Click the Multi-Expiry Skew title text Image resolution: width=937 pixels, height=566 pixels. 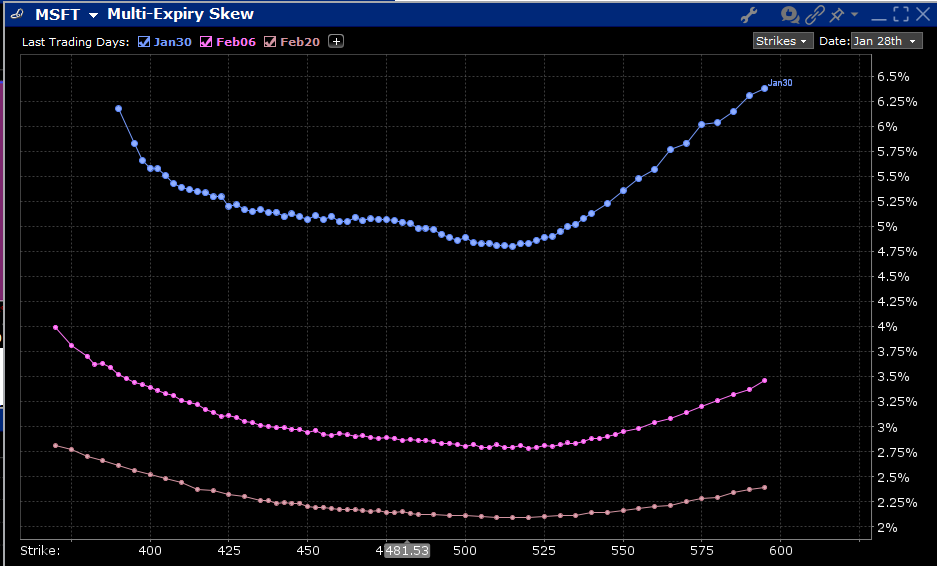[x=180, y=14]
